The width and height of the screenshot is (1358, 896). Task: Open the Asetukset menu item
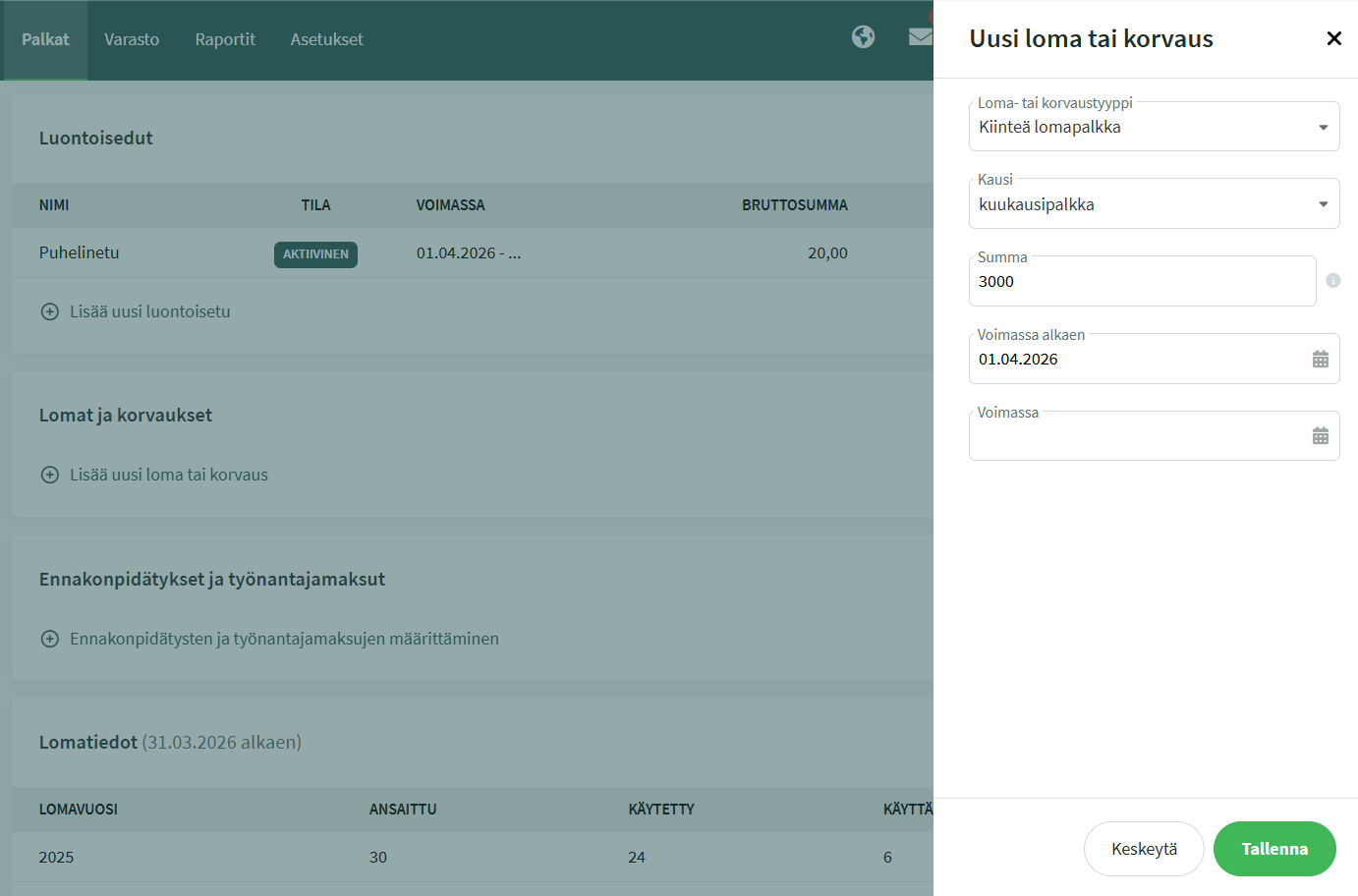click(326, 39)
